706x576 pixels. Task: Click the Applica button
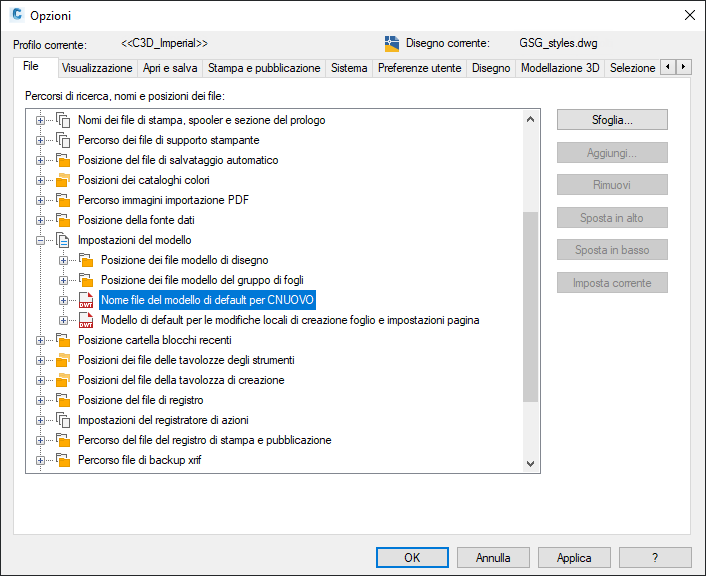[574, 558]
